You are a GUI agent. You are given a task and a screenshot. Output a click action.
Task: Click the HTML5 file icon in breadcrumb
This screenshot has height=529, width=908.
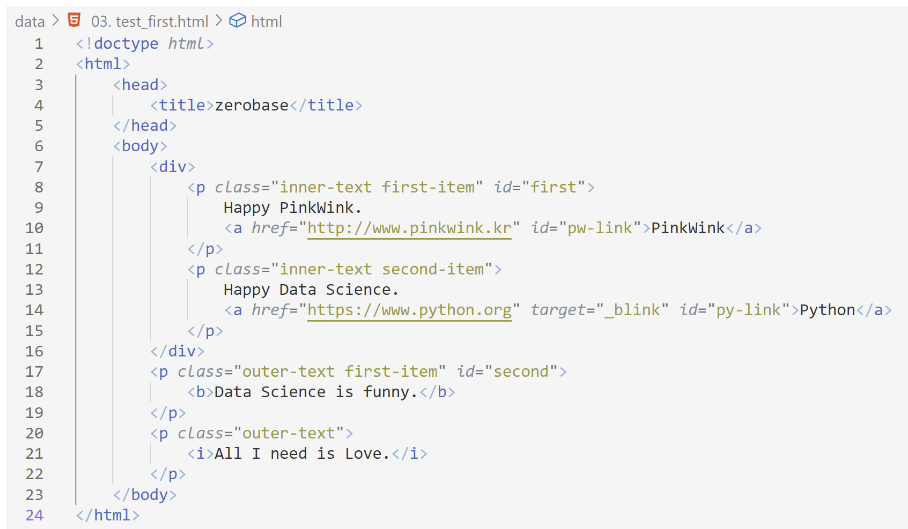[74, 21]
